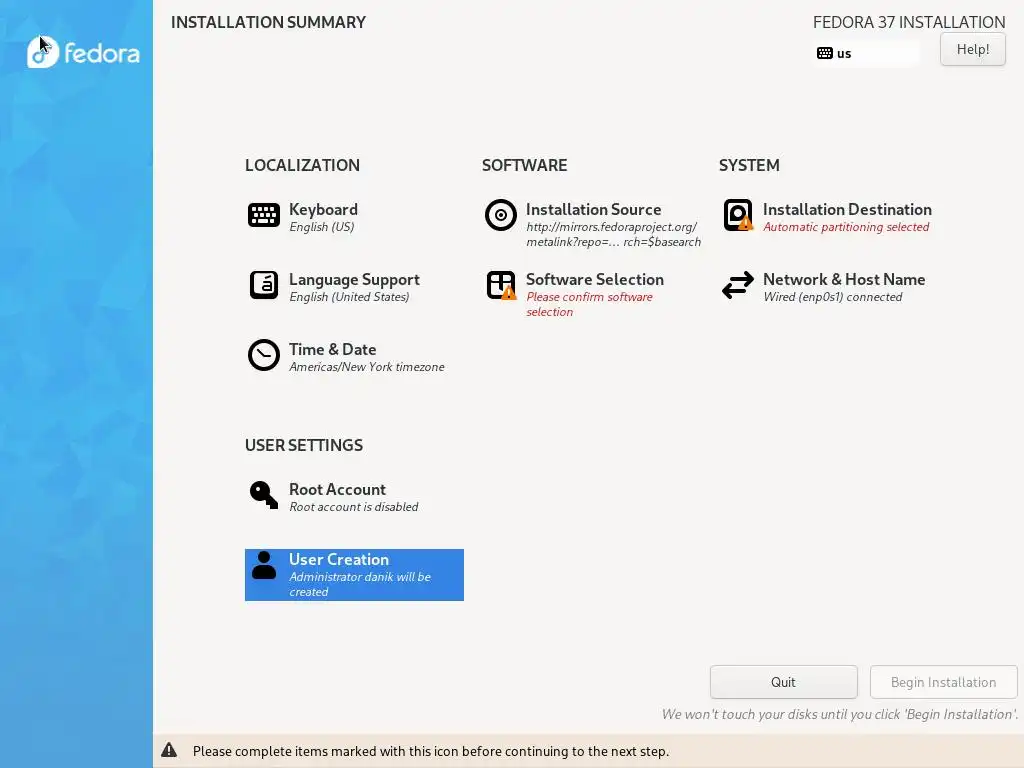Click the Installation Source disc icon
This screenshot has width=1024, height=768.
501,215
